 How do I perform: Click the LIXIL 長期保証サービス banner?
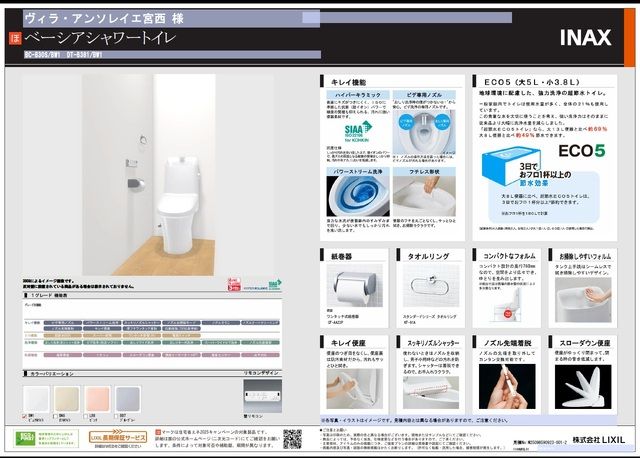coord(118,437)
